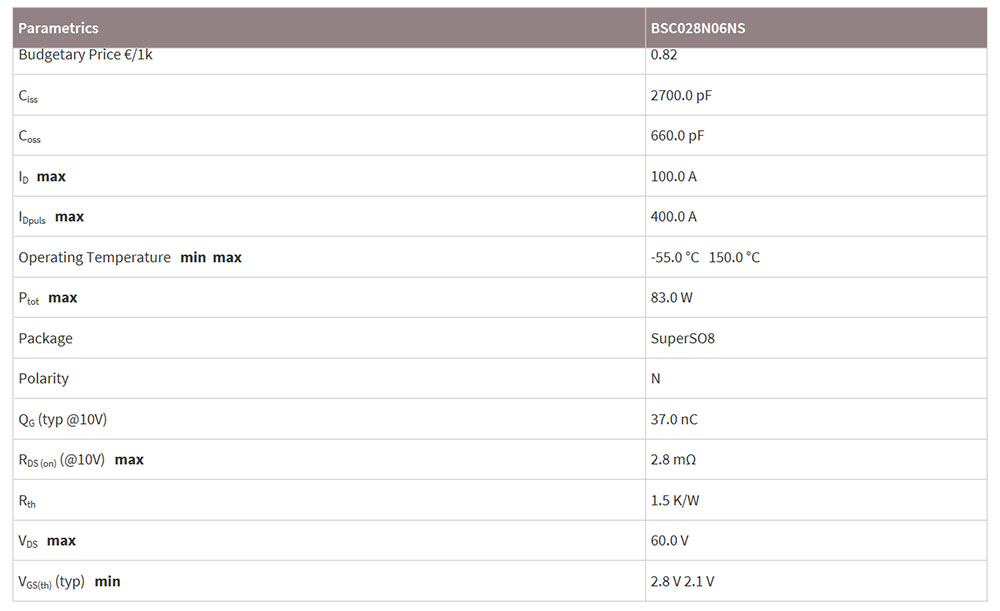Viewport: 1000px width, 611px height.
Task: Select the Ciss parameter label
Action: click(28, 96)
